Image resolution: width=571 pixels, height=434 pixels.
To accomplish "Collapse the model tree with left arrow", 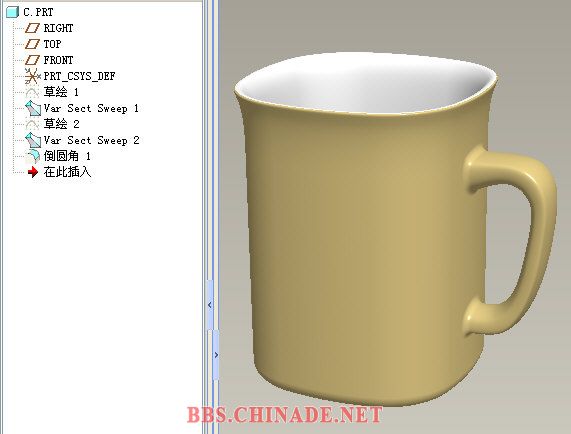I will [x=210, y=305].
